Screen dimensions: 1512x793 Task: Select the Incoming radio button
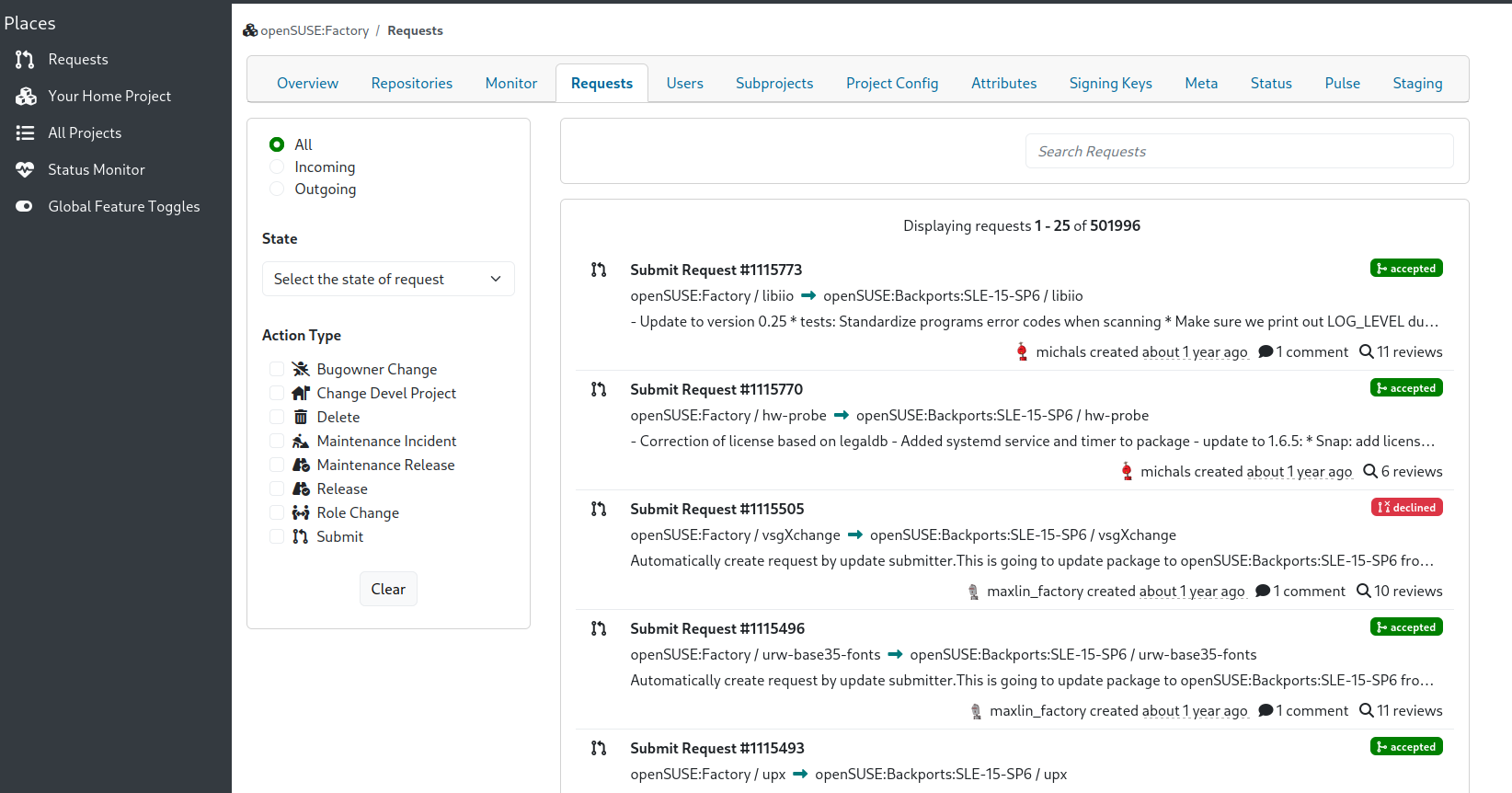click(x=277, y=167)
